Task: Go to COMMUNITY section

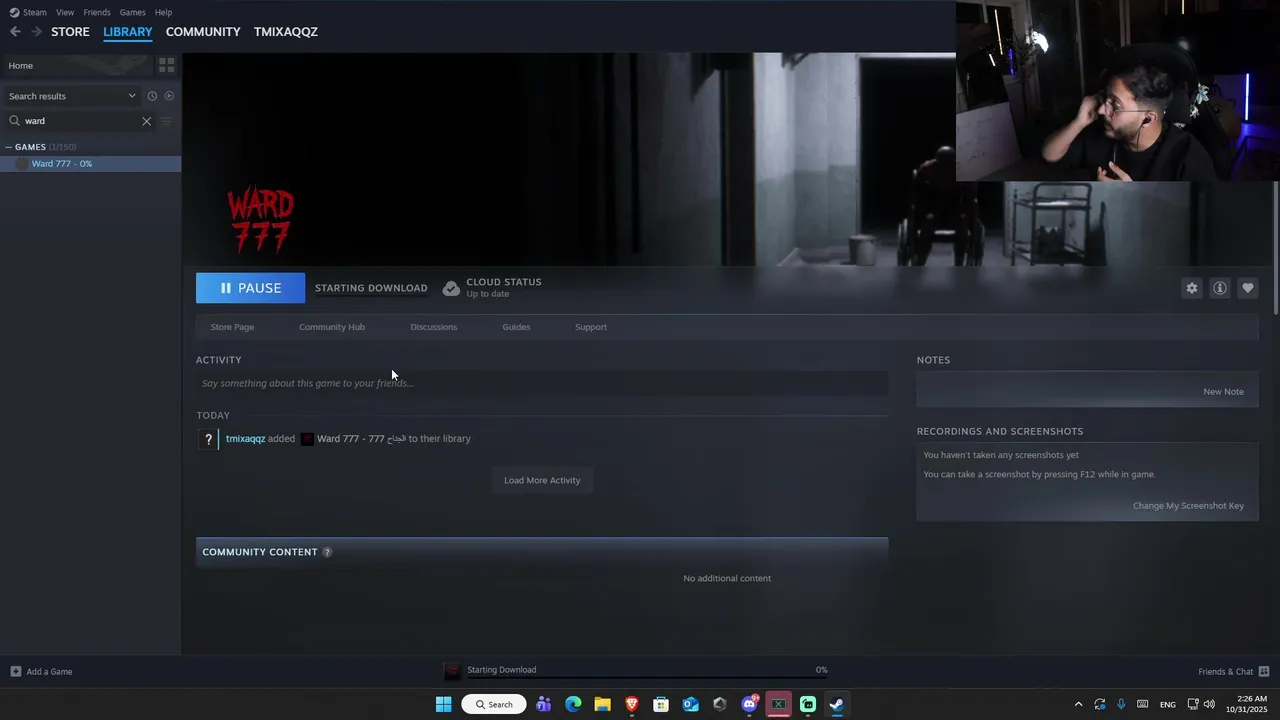Action: 203,32
